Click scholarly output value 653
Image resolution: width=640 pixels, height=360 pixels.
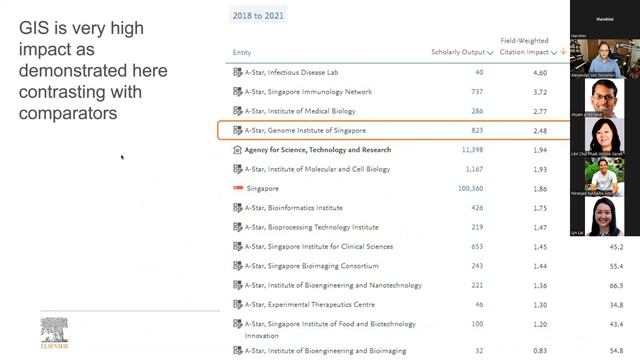(477, 247)
